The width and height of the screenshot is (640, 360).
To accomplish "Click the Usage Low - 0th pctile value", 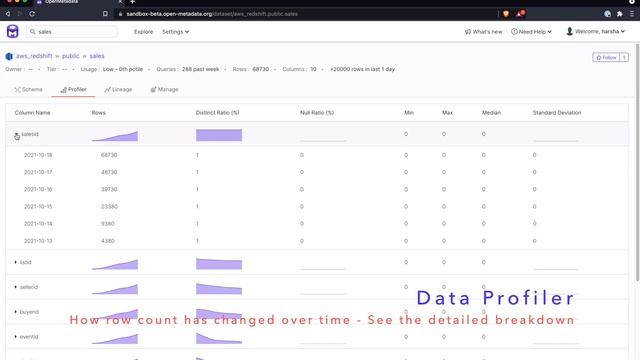I will [123, 69].
